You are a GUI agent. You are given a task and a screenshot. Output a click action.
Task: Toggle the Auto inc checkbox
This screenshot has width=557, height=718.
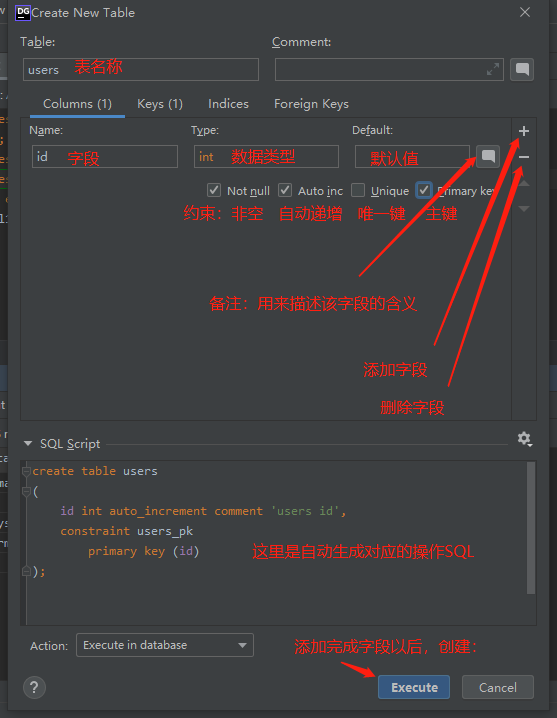click(x=285, y=190)
